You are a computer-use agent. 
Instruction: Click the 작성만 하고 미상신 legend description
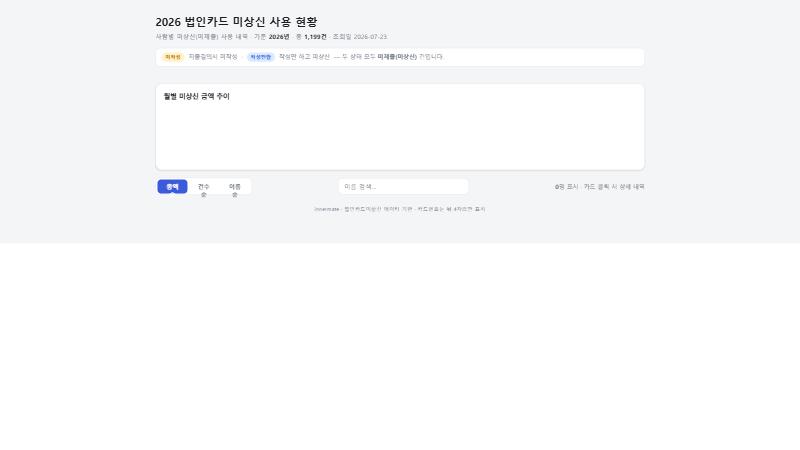(x=304, y=57)
